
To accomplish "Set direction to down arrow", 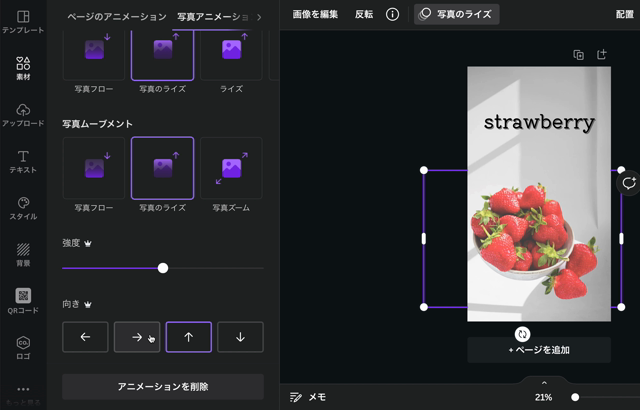I will (x=240, y=337).
